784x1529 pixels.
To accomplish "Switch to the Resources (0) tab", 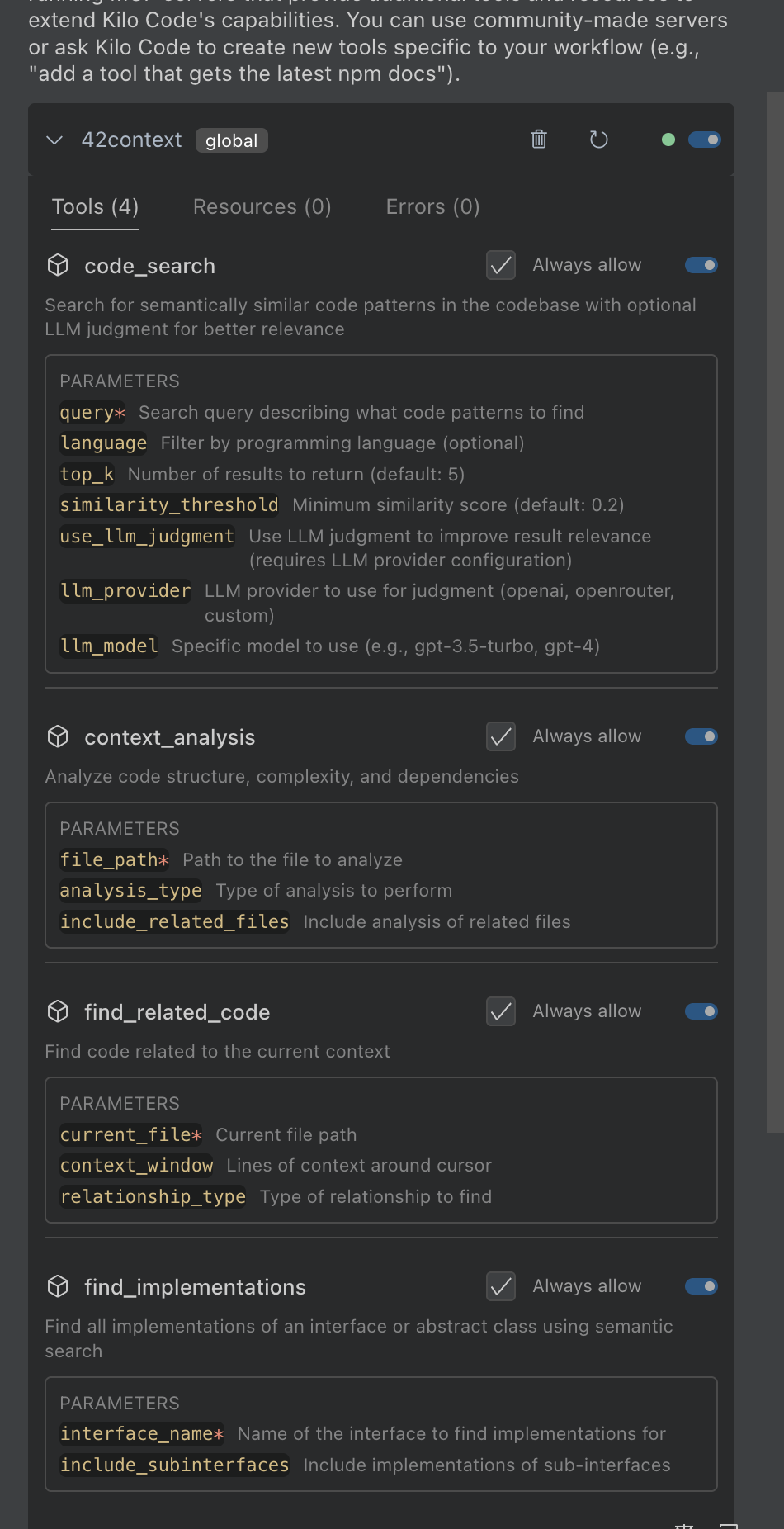I will click(x=262, y=206).
